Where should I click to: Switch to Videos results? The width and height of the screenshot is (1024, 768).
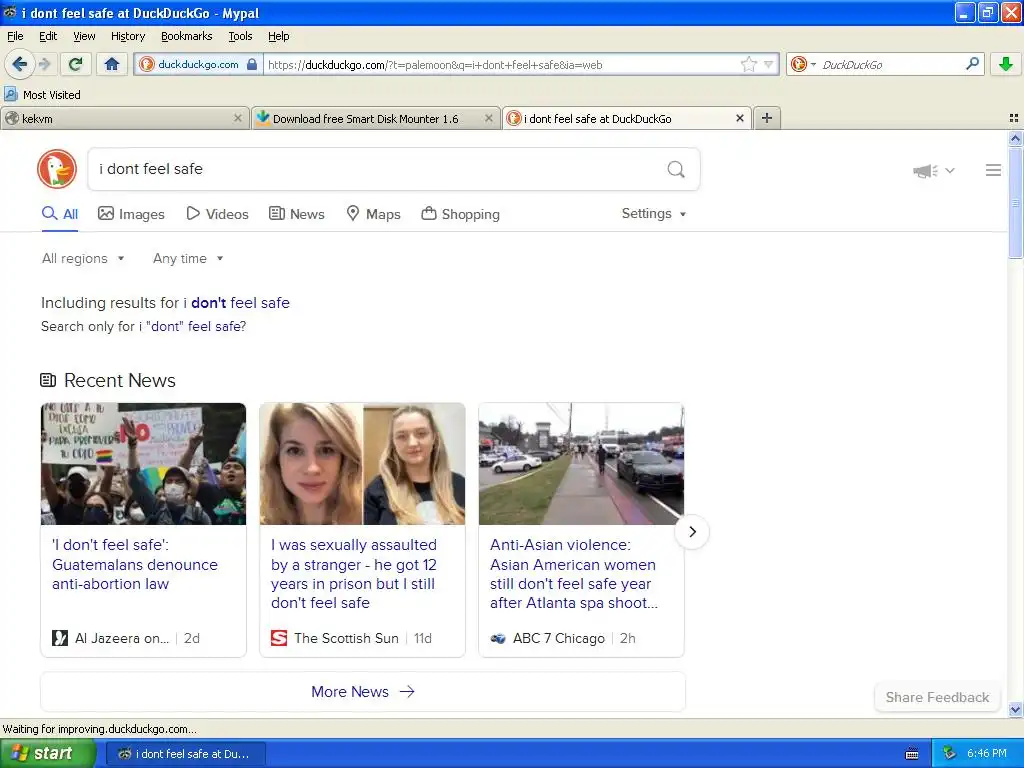point(217,214)
